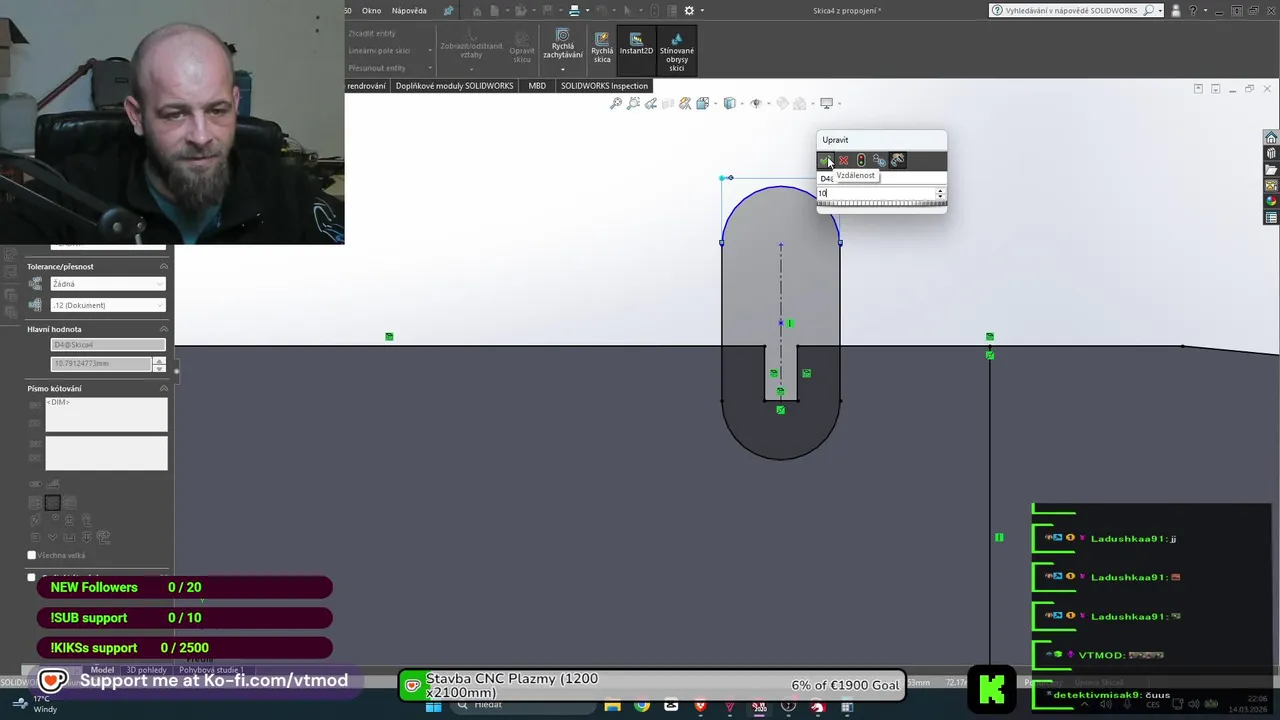
Task: Click Previous view icon in view toolbar
Action: pyautogui.click(x=651, y=103)
